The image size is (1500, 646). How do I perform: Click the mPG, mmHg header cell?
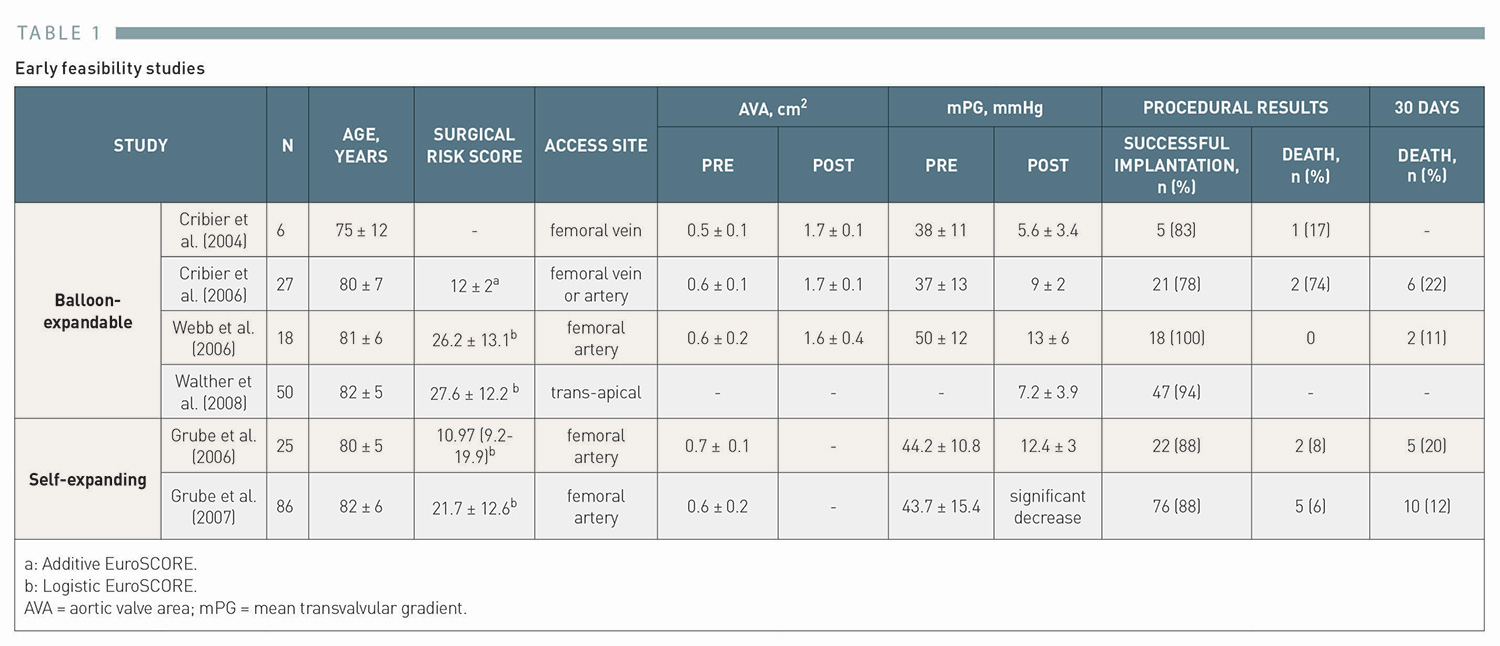pos(994,107)
